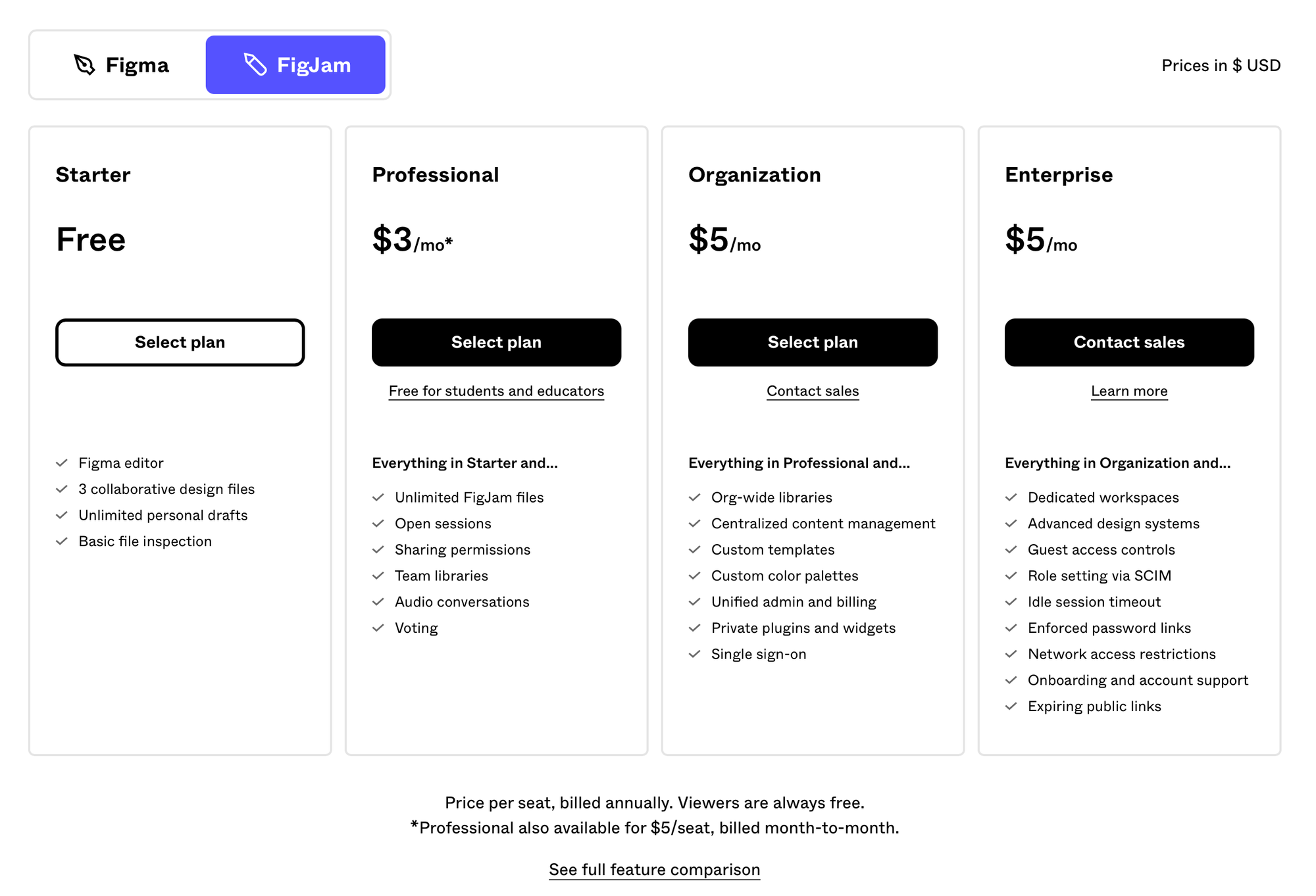The height and width of the screenshot is (896, 1316).
Task: Select the Organization plan
Action: [813, 343]
